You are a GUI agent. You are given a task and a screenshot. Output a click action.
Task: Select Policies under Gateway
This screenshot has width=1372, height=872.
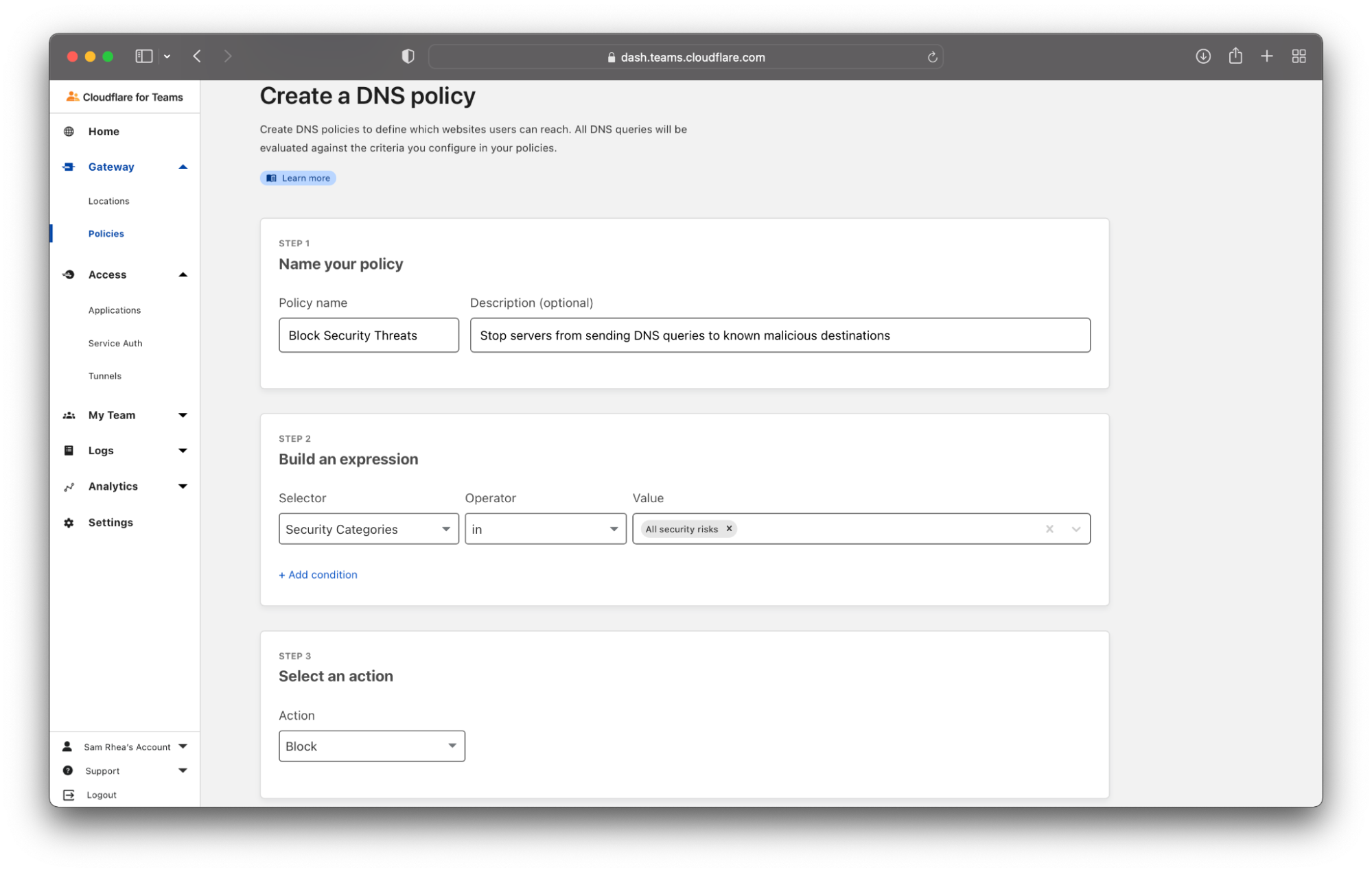coord(106,234)
